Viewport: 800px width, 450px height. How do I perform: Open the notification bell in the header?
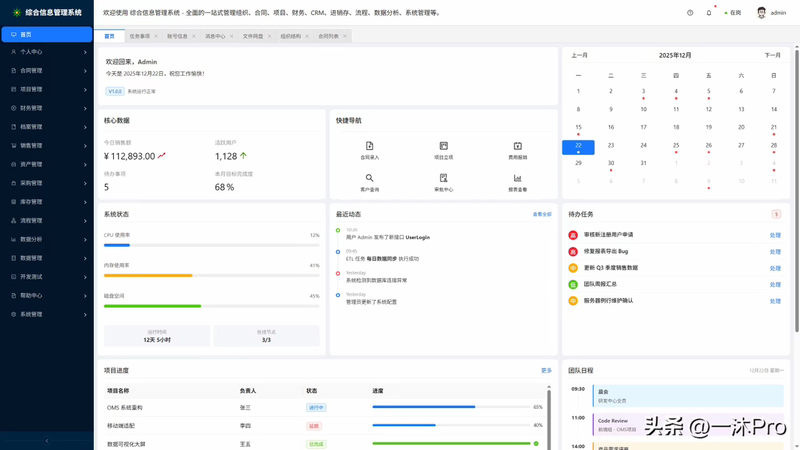click(x=709, y=13)
